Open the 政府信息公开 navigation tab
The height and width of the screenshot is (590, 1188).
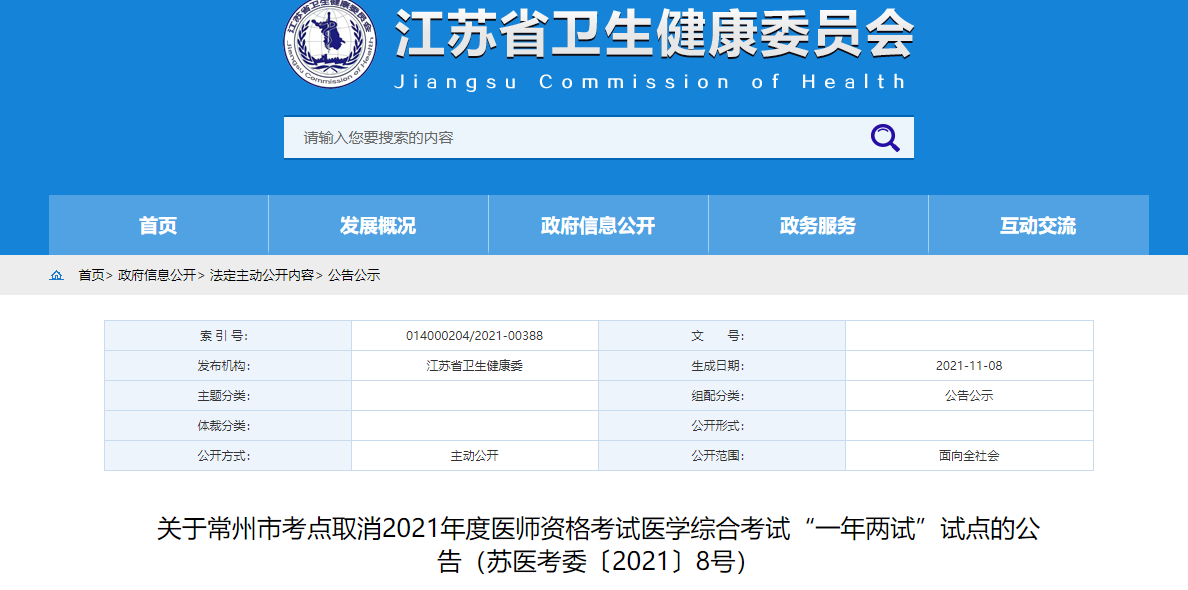(x=598, y=225)
